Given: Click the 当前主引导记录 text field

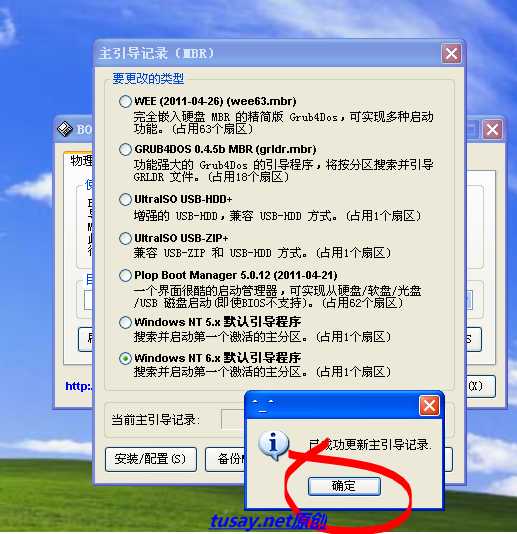Looking at the screenshot, I should click(x=233, y=419).
